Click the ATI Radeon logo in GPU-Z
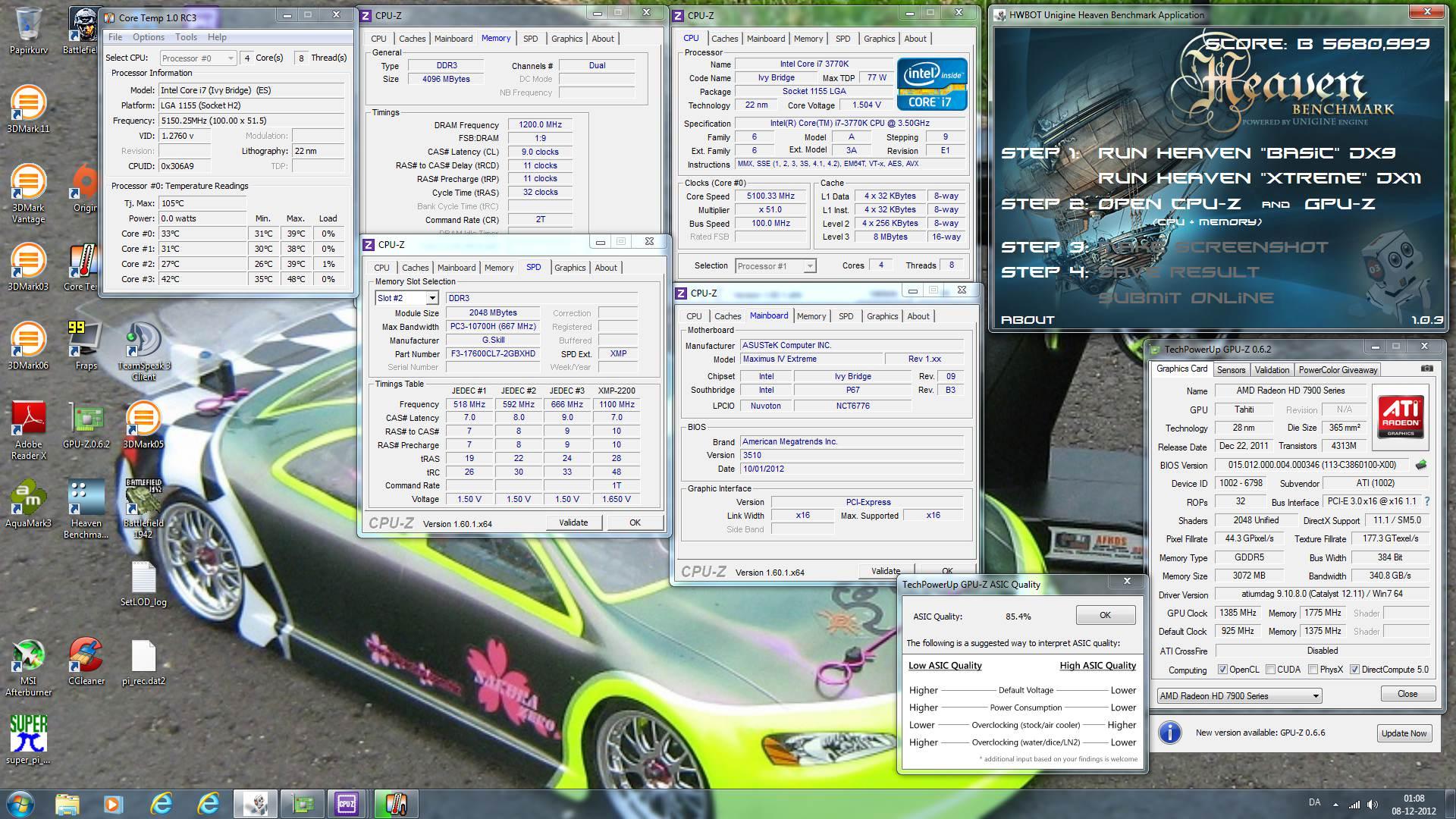The width and height of the screenshot is (1456, 819). (1401, 416)
